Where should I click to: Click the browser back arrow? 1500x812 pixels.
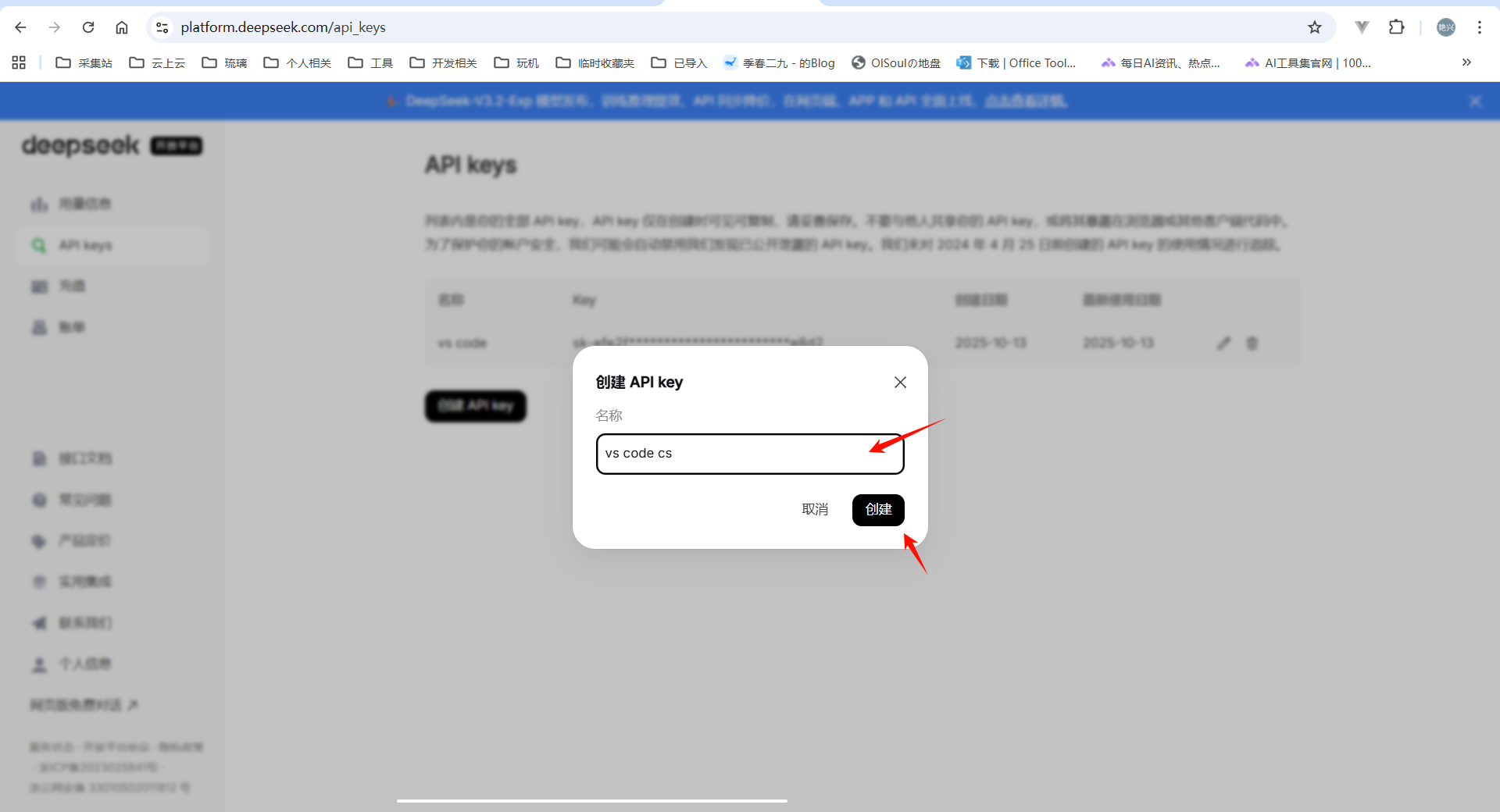(x=21, y=27)
